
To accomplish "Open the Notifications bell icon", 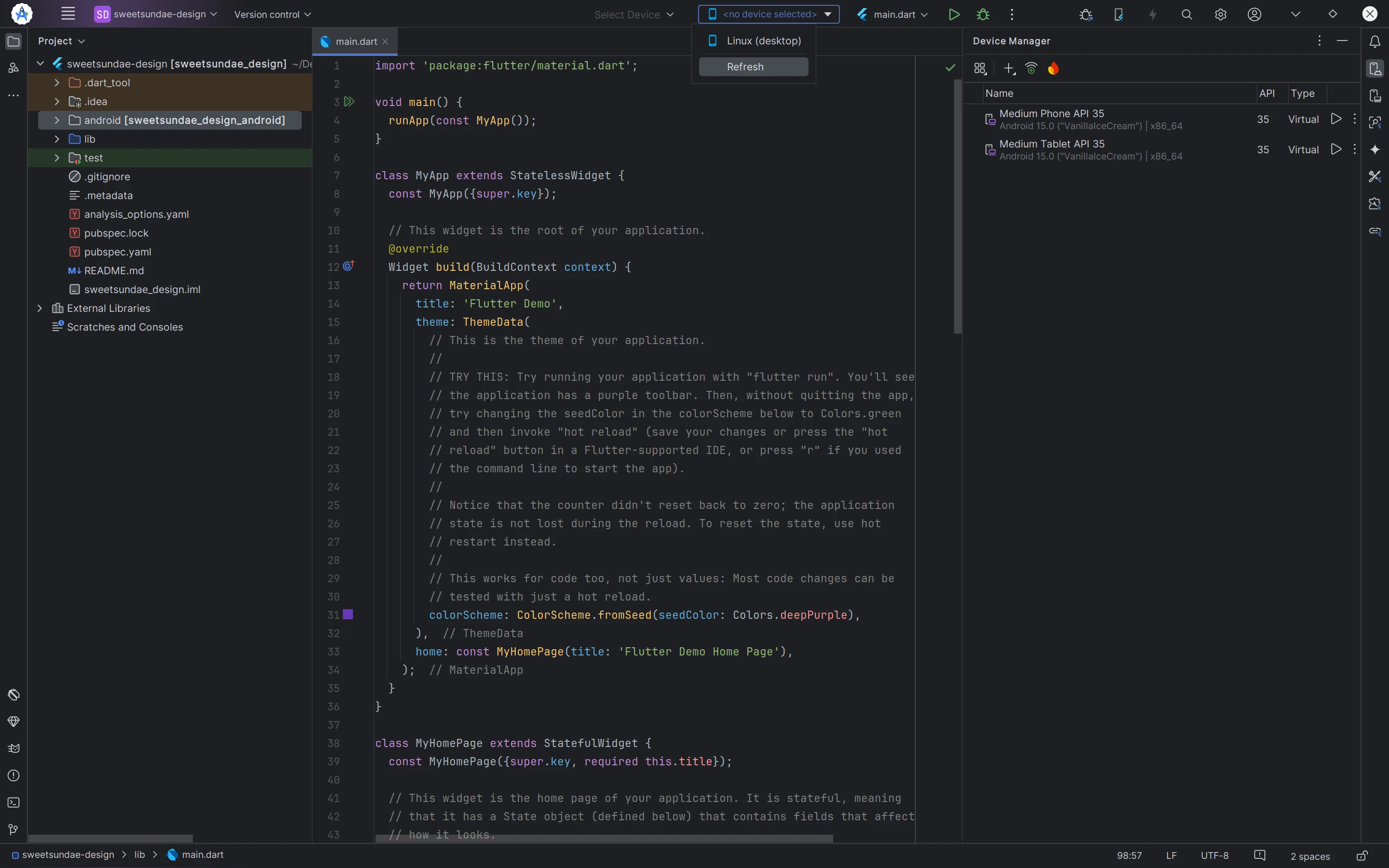I will [x=1375, y=41].
